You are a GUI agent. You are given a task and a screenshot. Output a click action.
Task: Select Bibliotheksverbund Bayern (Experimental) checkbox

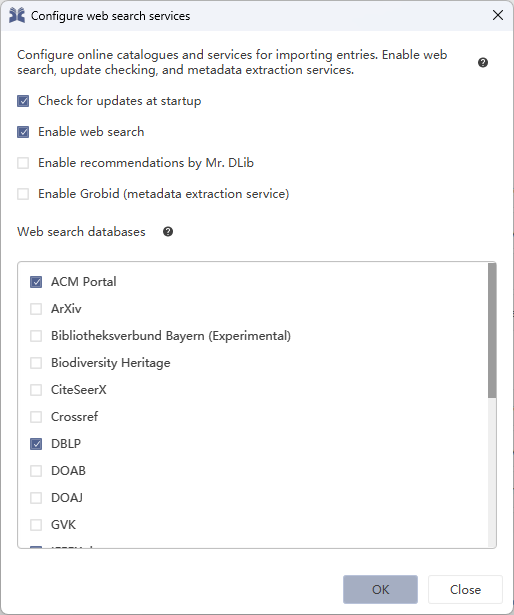click(36, 336)
